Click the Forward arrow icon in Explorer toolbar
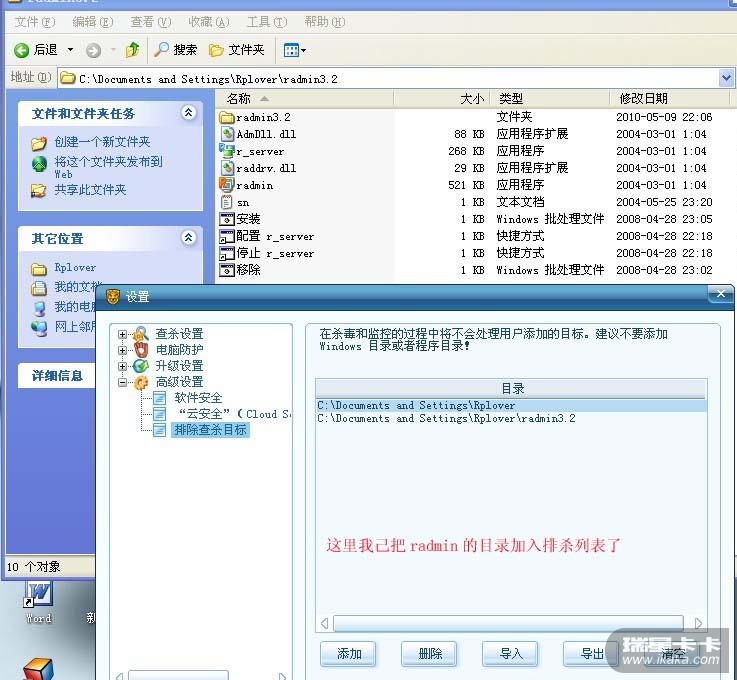737x680 pixels. (93, 50)
